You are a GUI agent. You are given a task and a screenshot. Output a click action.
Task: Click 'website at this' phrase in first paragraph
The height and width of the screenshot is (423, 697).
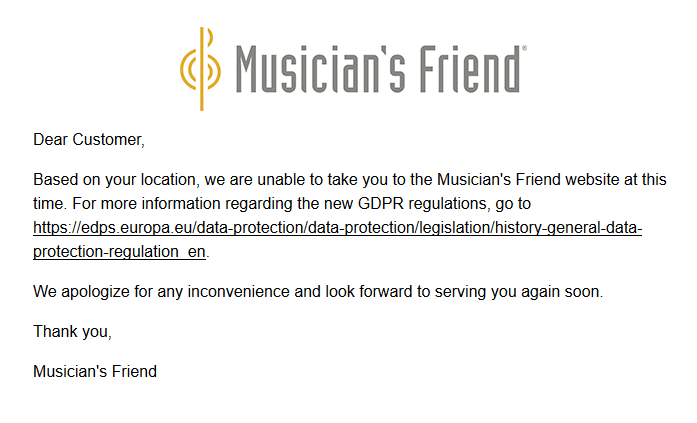(x=616, y=180)
